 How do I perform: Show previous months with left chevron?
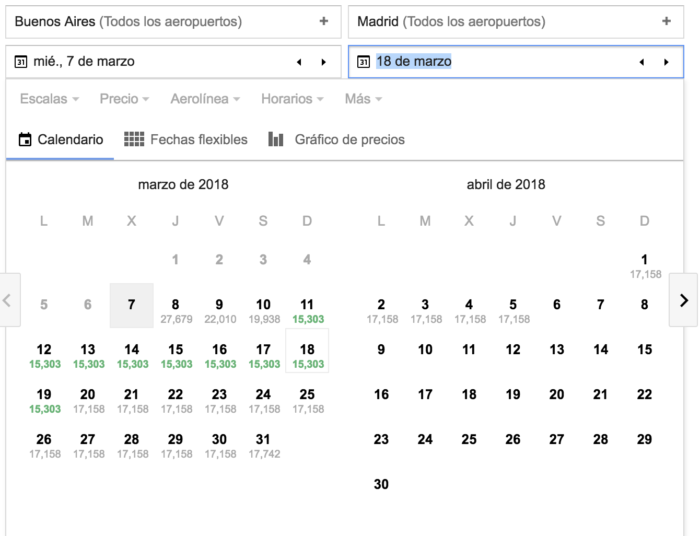(9, 300)
